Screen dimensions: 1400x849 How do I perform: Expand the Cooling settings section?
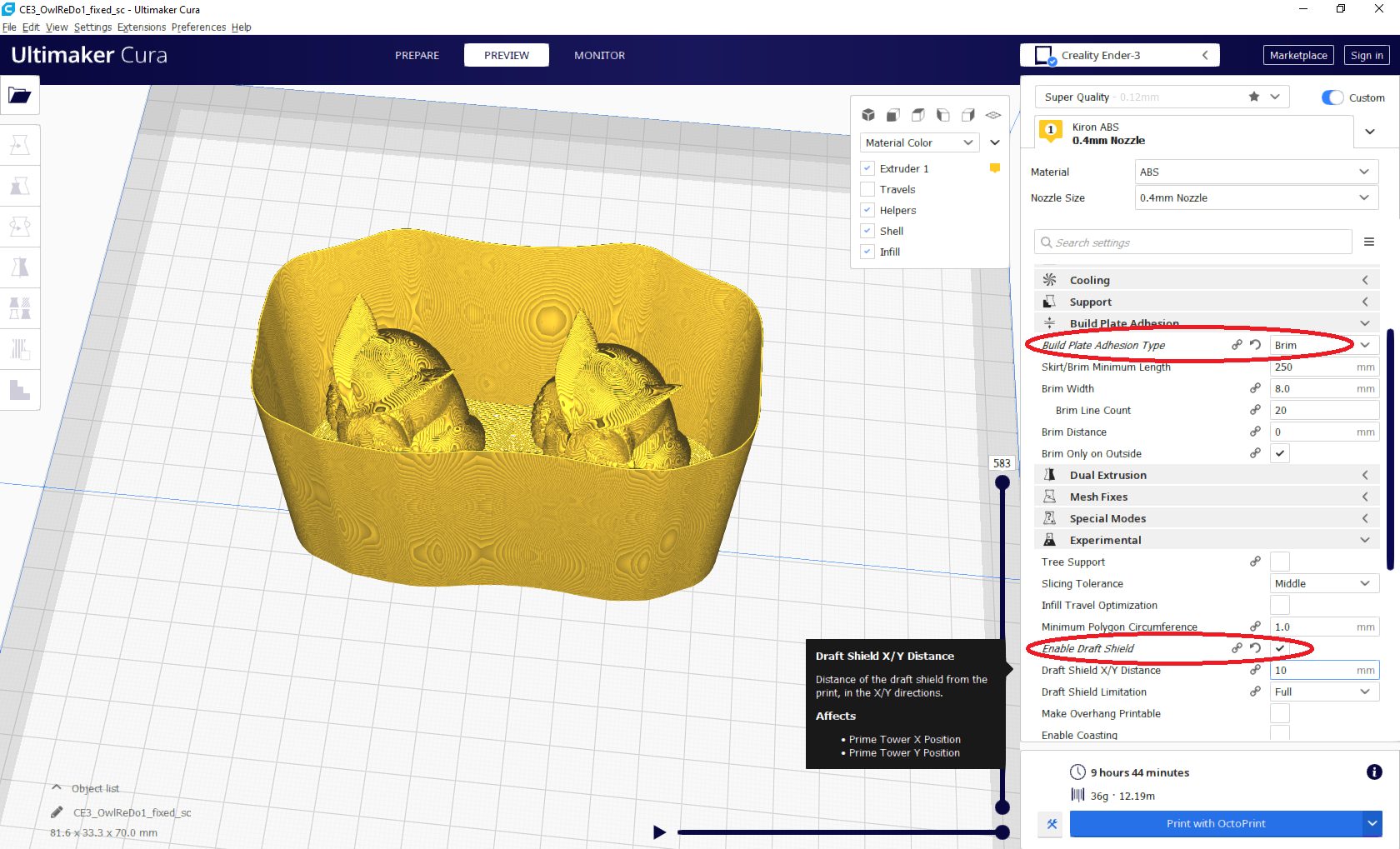tap(1206, 280)
